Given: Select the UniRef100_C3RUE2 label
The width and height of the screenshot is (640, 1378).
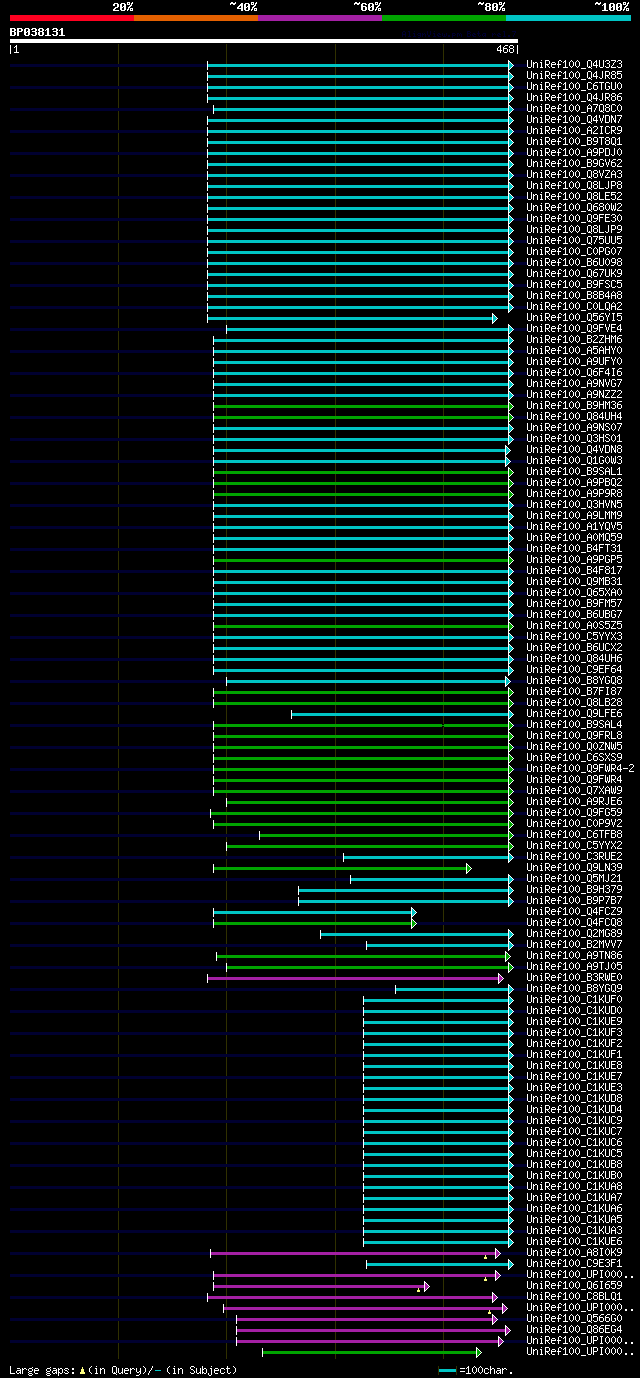Looking at the screenshot, I should tap(574, 856).
